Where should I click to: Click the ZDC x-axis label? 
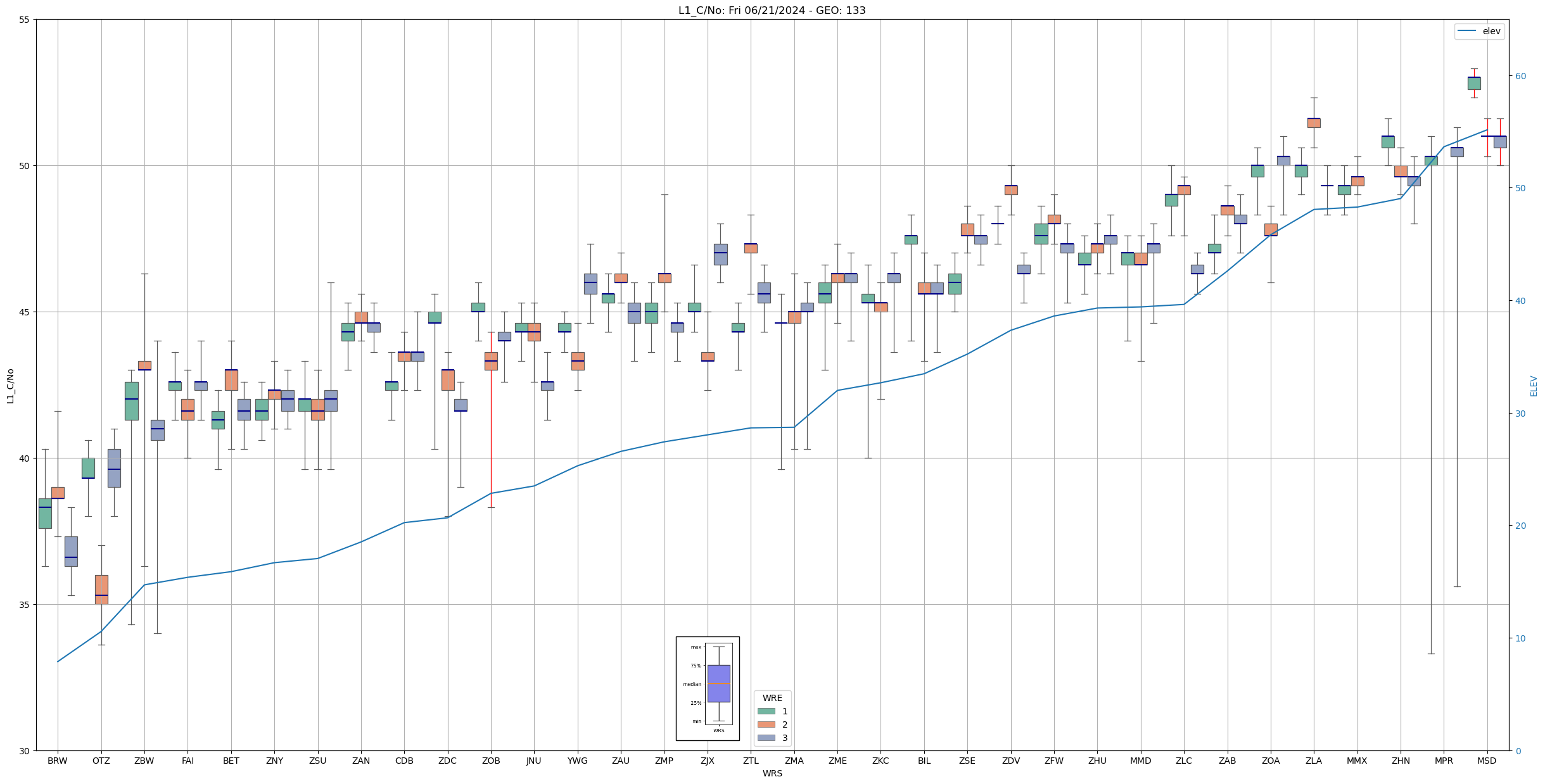[x=447, y=761]
